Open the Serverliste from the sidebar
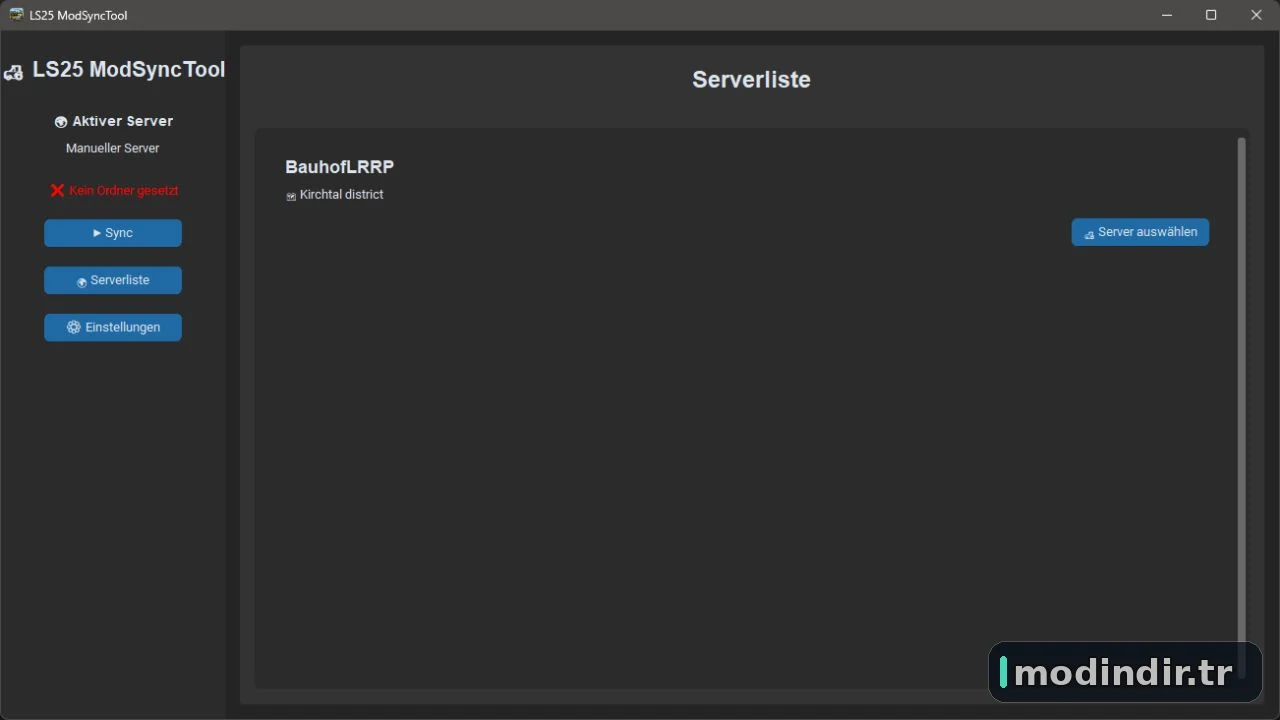Image resolution: width=1280 pixels, height=720 pixels. (113, 280)
